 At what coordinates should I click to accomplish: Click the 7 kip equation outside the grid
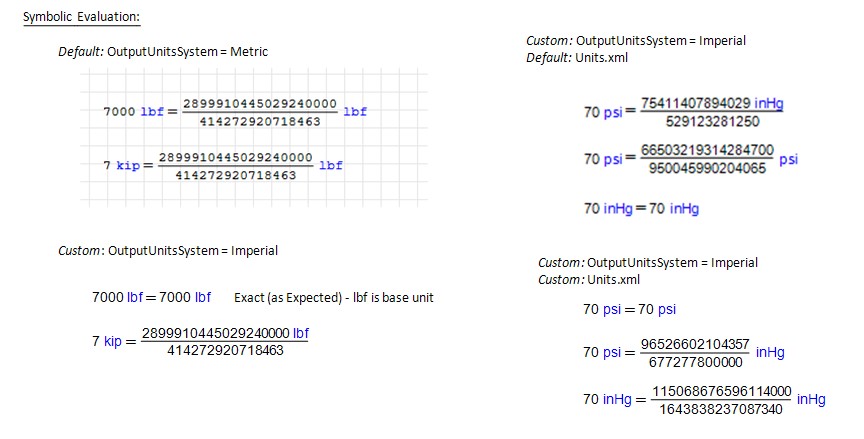[200, 341]
